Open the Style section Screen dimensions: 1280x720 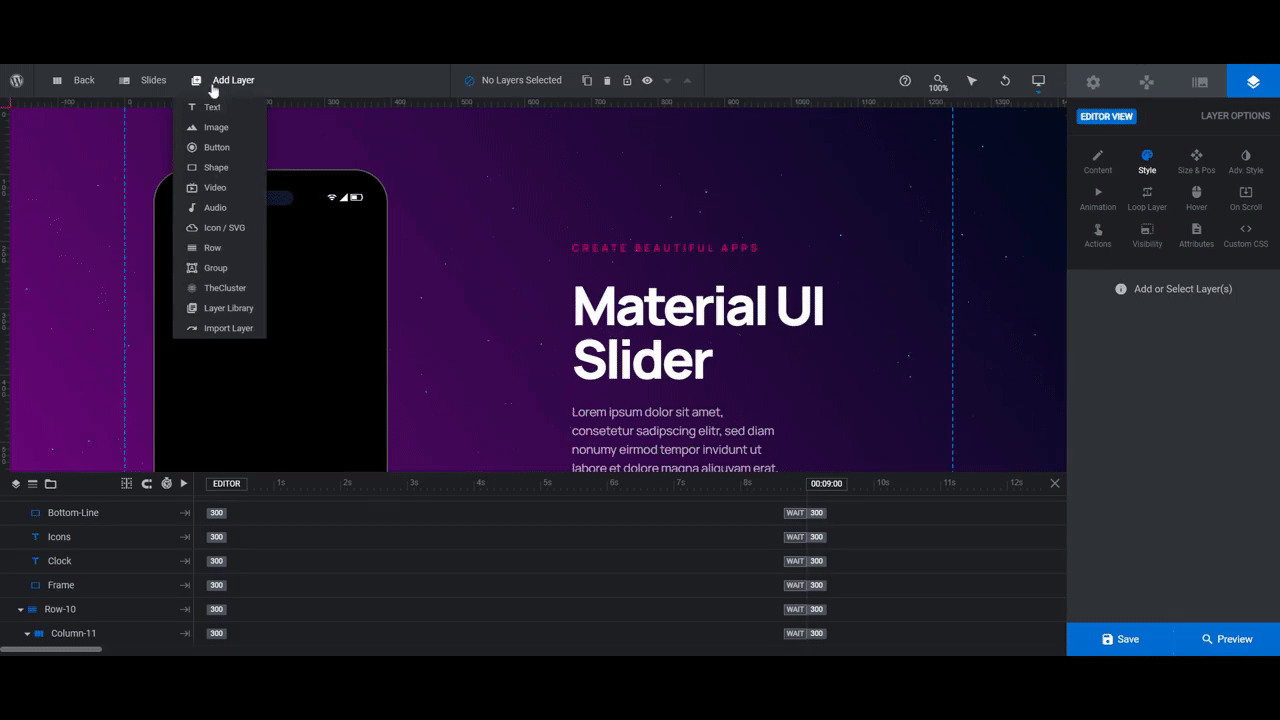1147,162
